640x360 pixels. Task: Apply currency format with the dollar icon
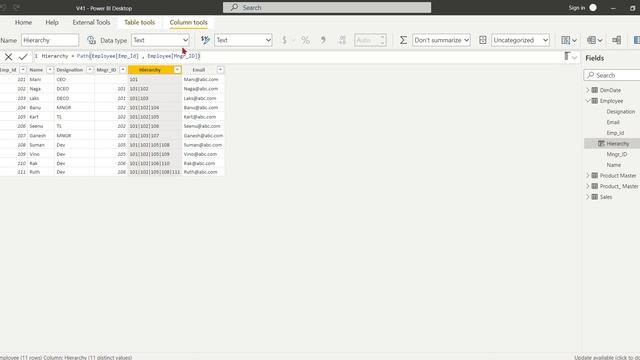click(x=284, y=40)
